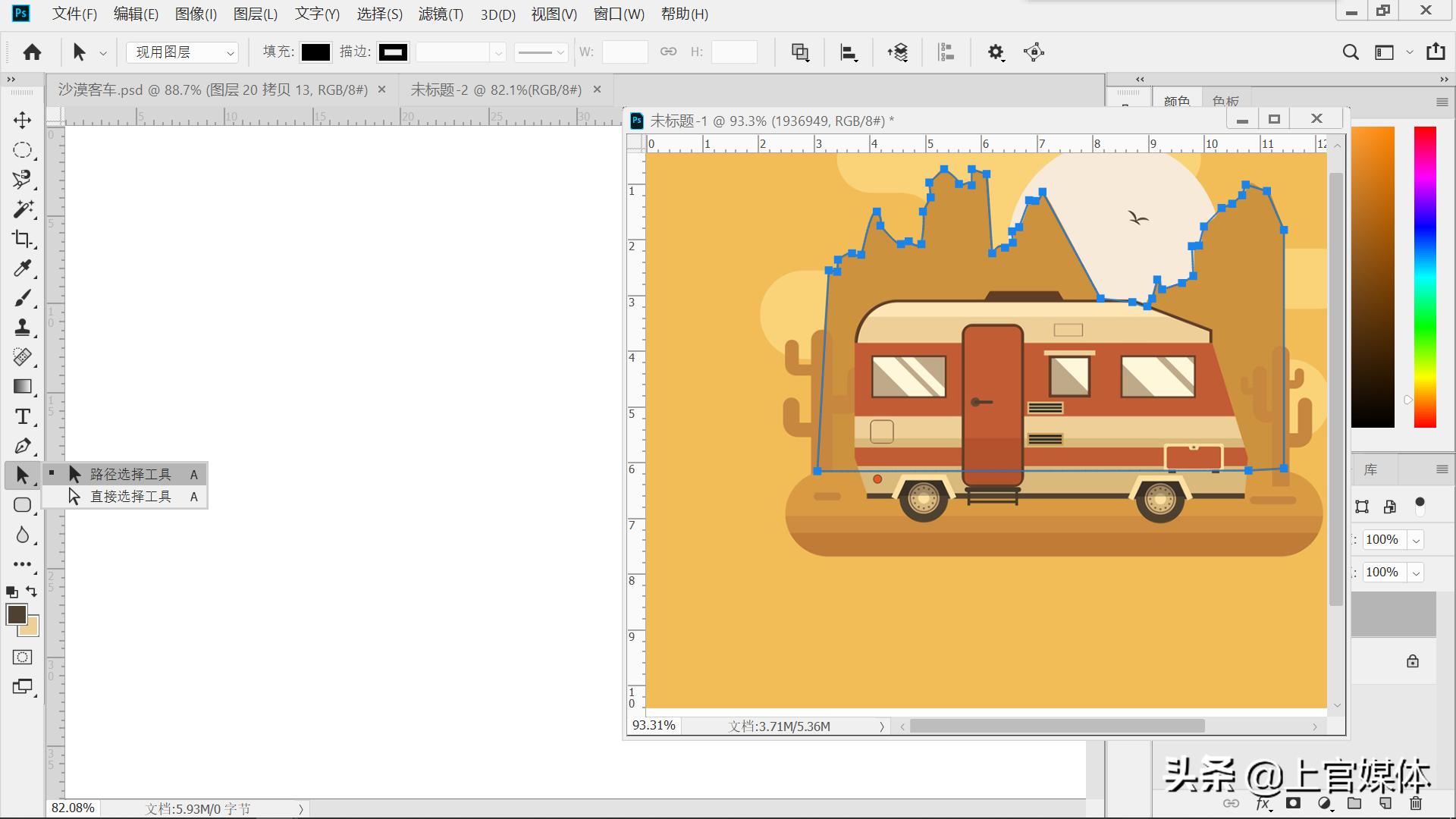Image resolution: width=1456 pixels, height=819 pixels.
Task: Toggle link between width and height
Action: tap(668, 52)
